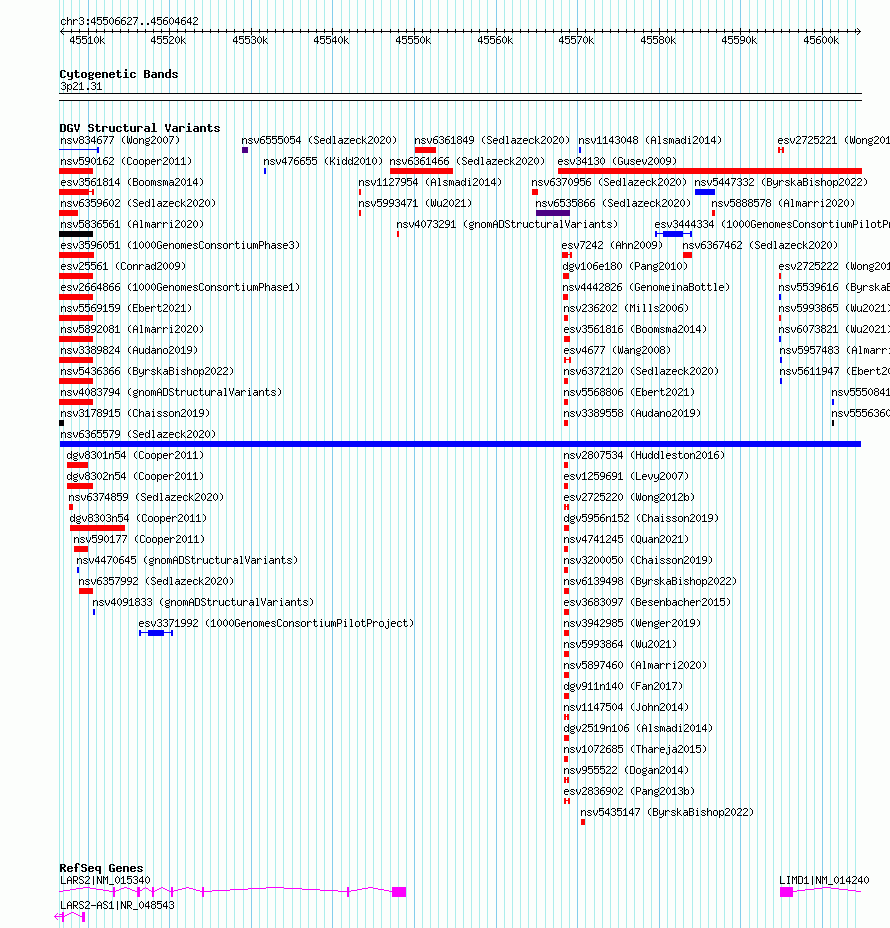Open the LIMD1|NM_014240 gene label

point(824,880)
